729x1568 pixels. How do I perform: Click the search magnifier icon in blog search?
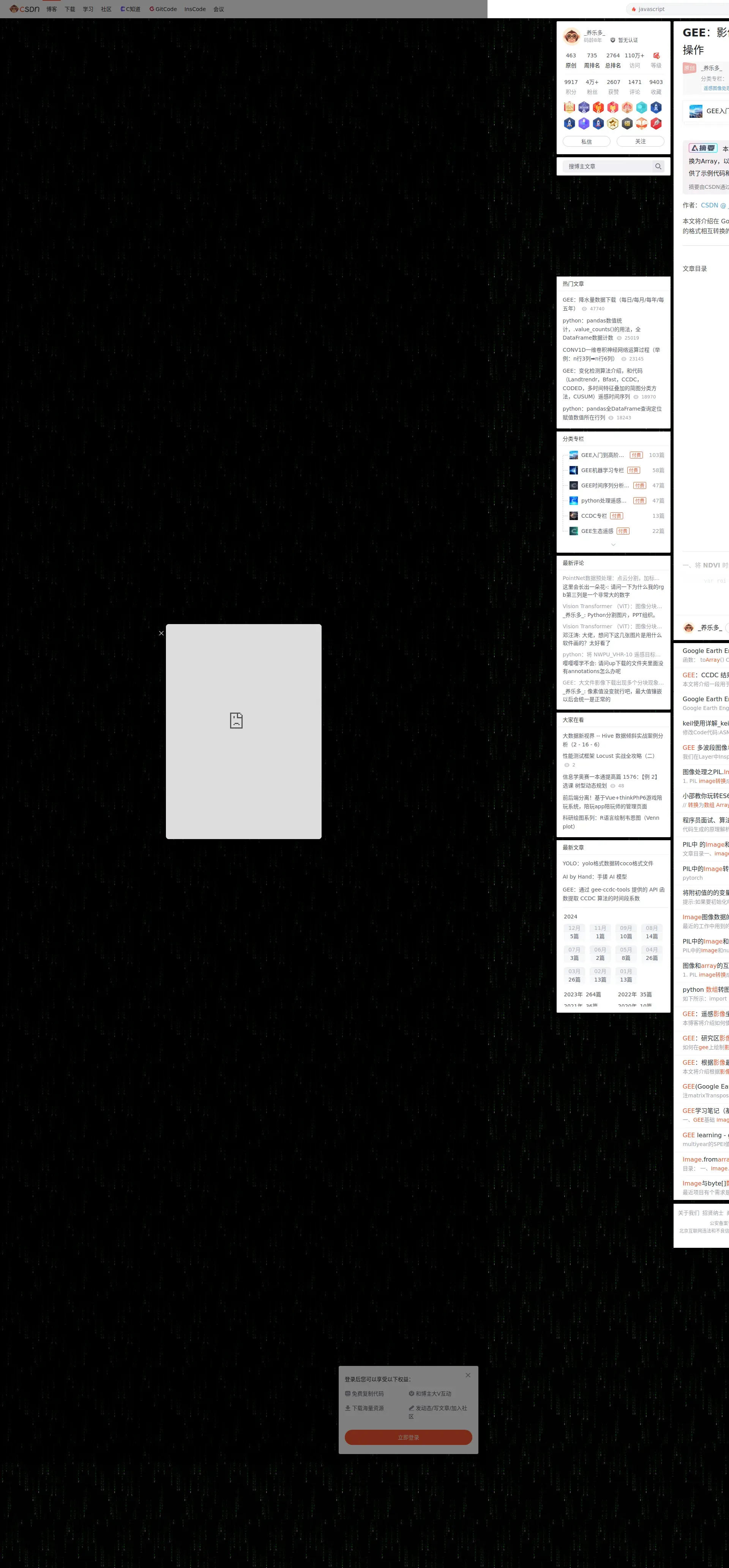point(658,166)
